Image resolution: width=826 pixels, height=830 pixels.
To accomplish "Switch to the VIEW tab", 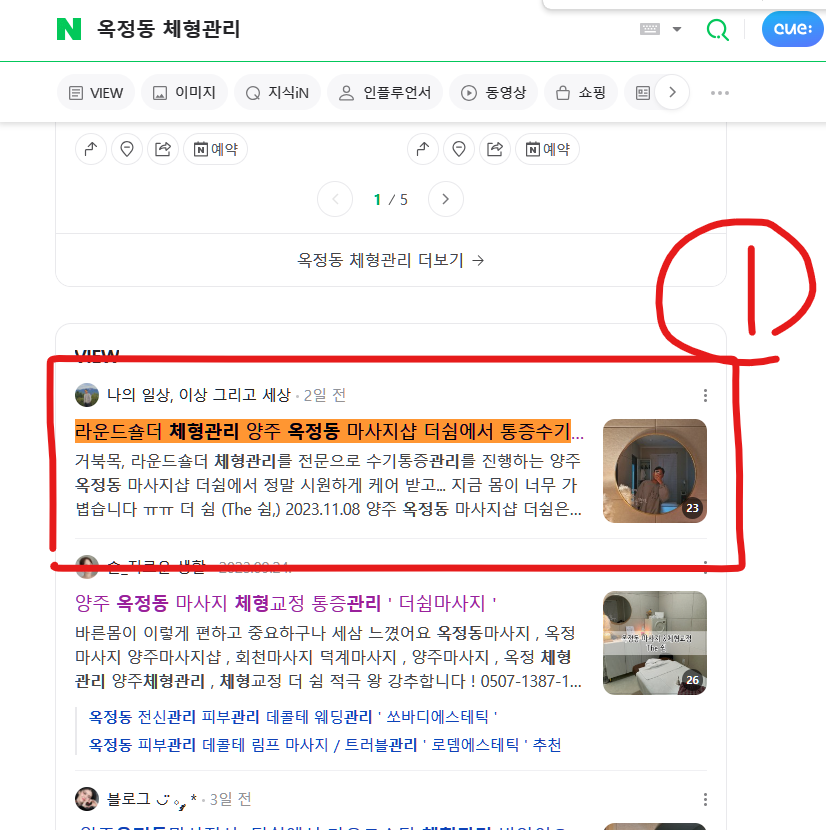I will click(96, 93).
